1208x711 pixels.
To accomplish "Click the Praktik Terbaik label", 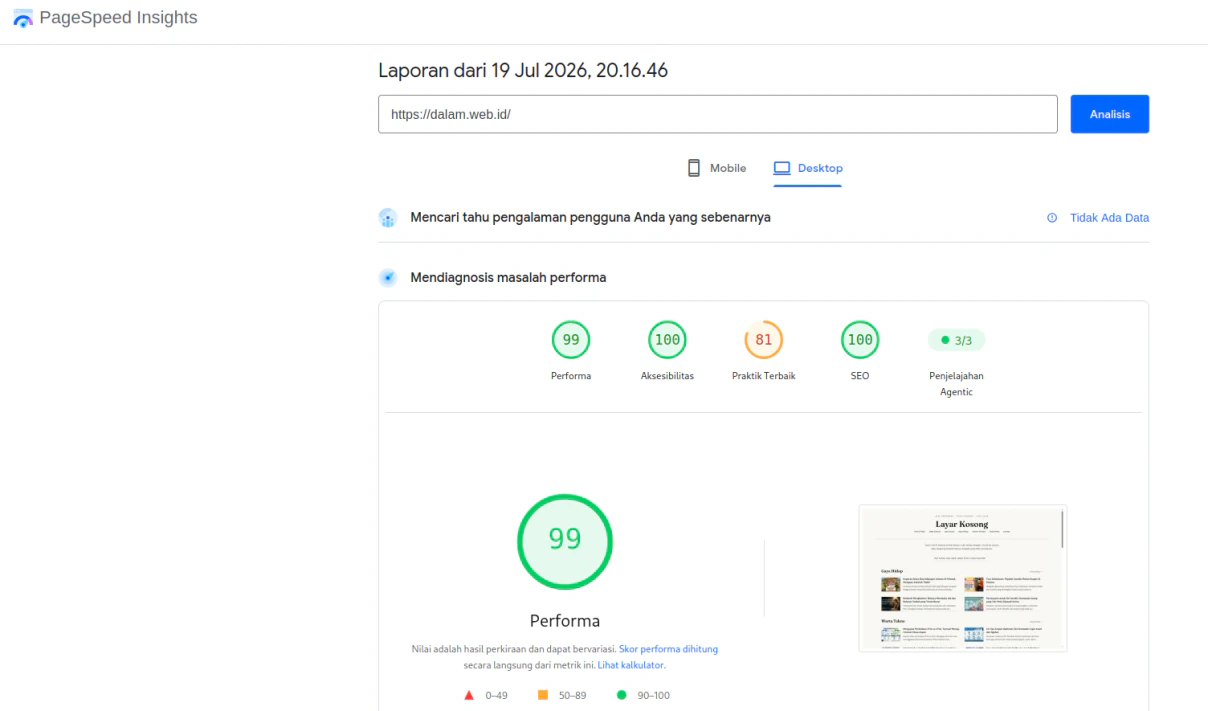I will coord(764,376).
